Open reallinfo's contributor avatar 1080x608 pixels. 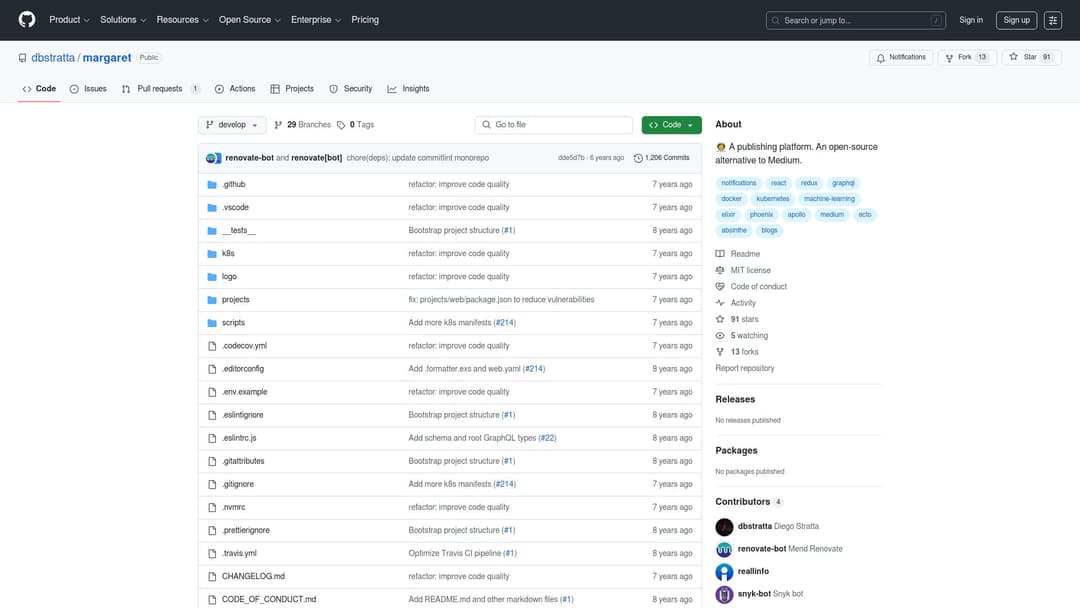coord(724,572)
